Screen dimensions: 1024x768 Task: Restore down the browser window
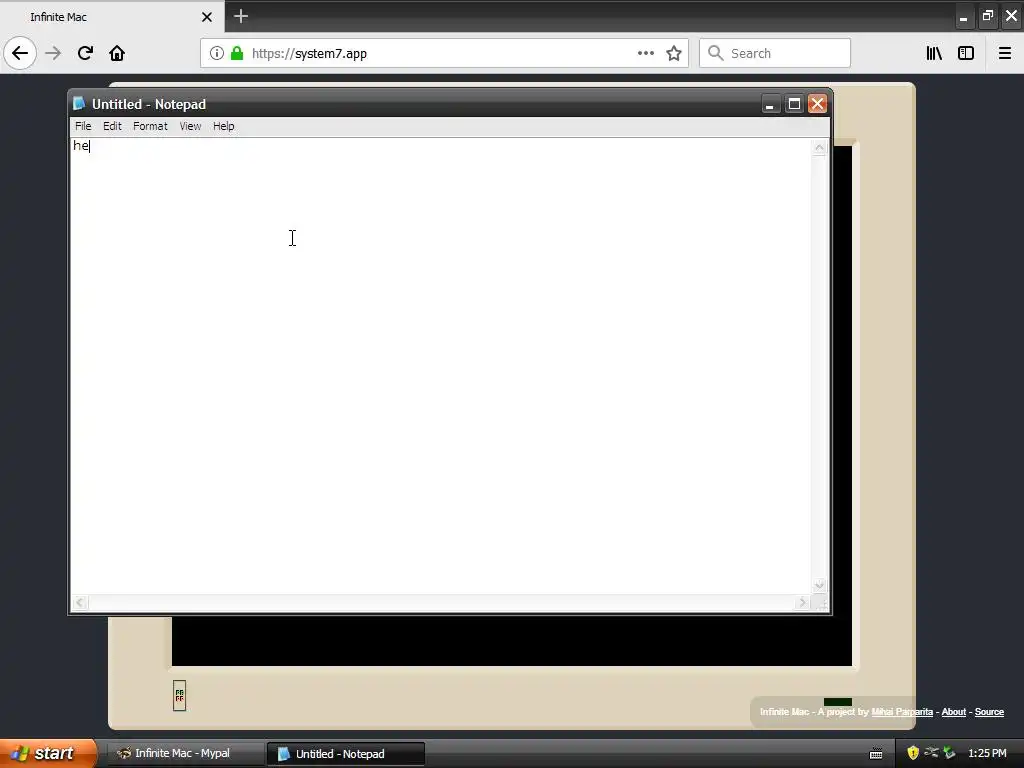pyautogui.click(x=987, y=16)
